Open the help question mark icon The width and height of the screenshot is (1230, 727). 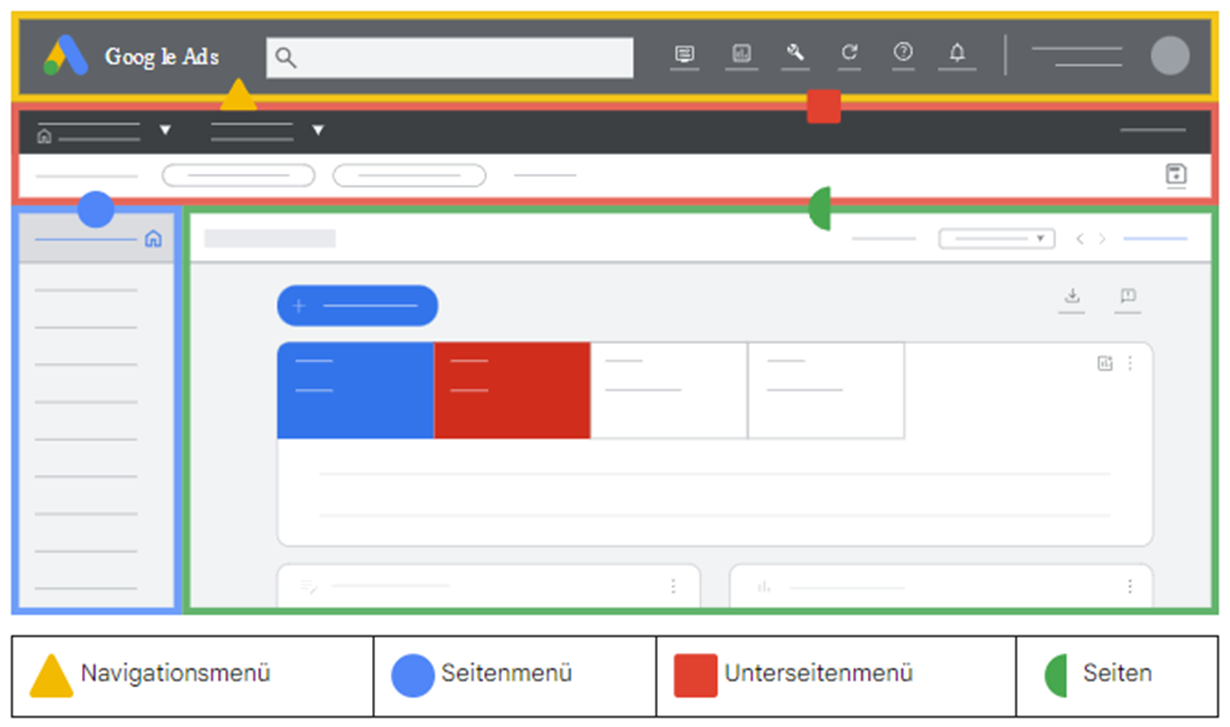pos(903,54)
